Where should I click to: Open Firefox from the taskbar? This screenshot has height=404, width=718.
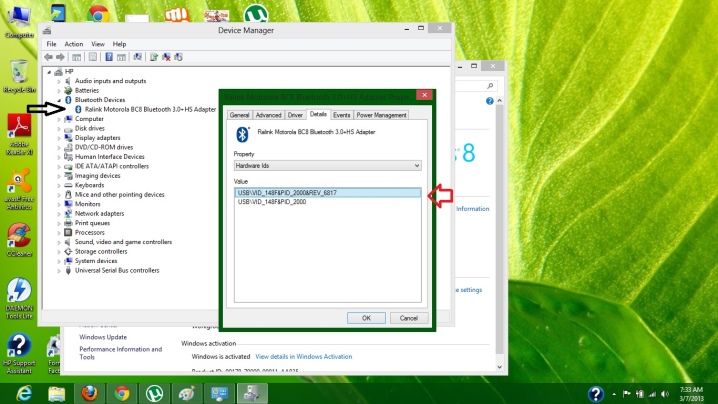[x=89, y=393]
